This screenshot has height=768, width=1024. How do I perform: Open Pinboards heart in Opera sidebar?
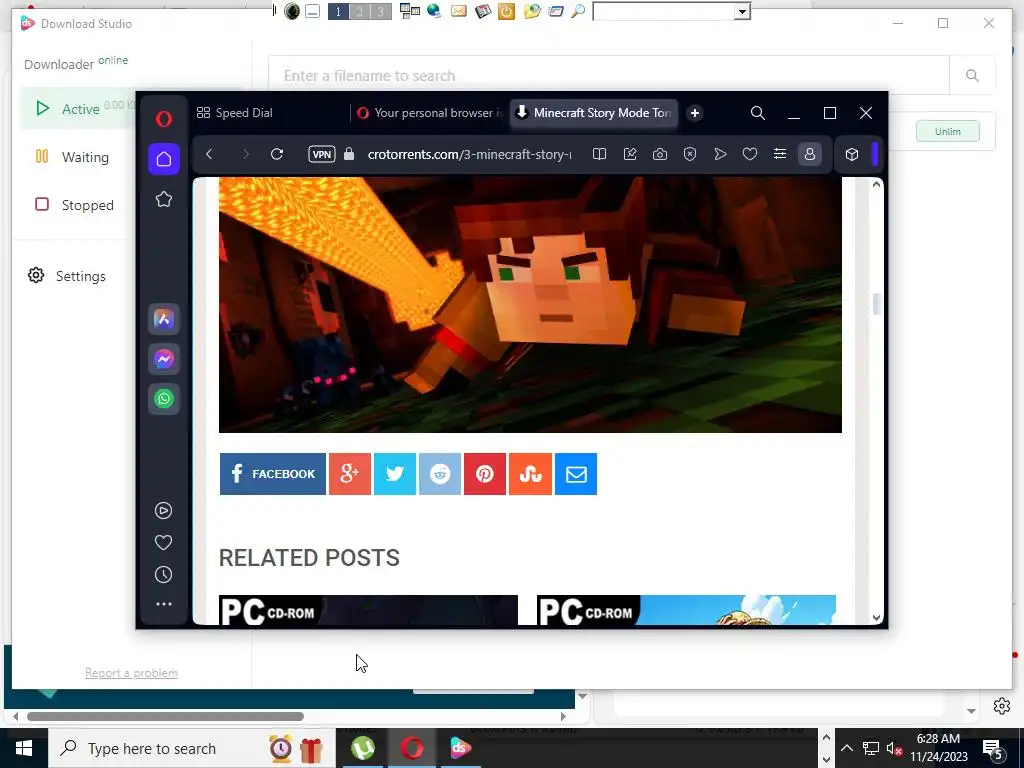pyautogui.click(x=163, y=542)
